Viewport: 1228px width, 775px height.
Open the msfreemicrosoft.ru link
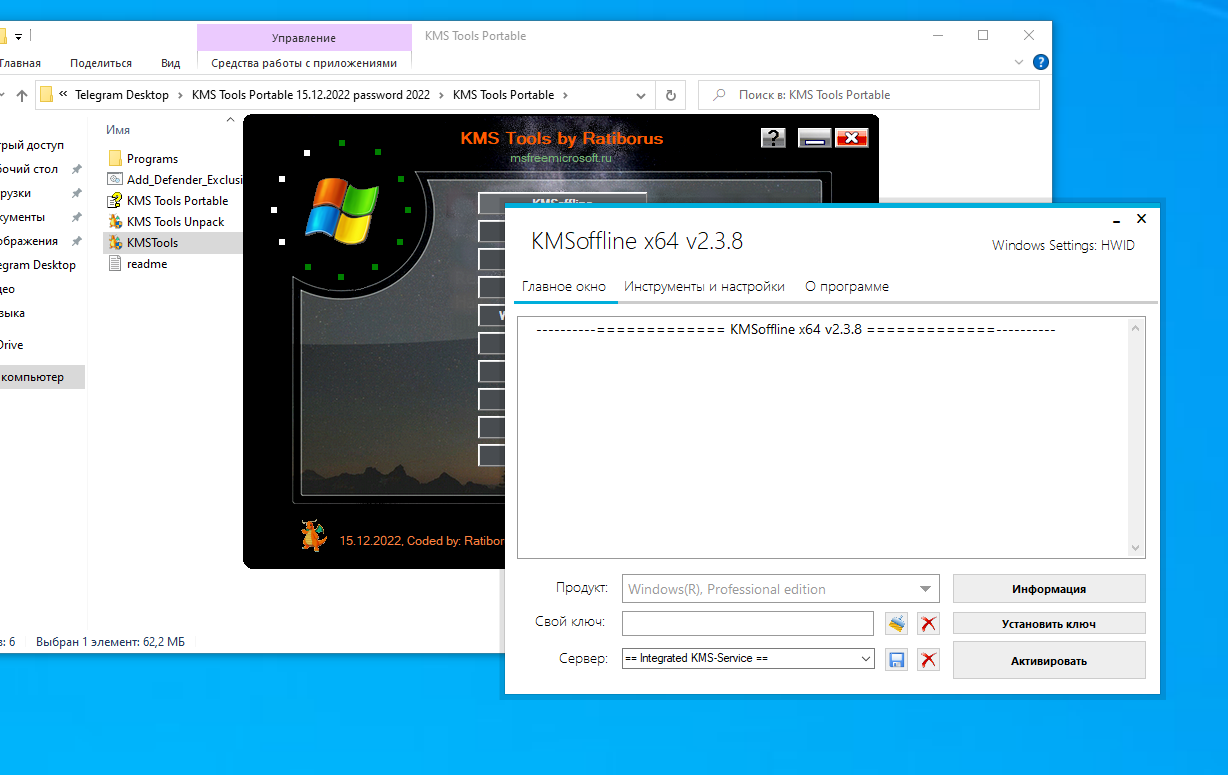[x=560, y=158]
